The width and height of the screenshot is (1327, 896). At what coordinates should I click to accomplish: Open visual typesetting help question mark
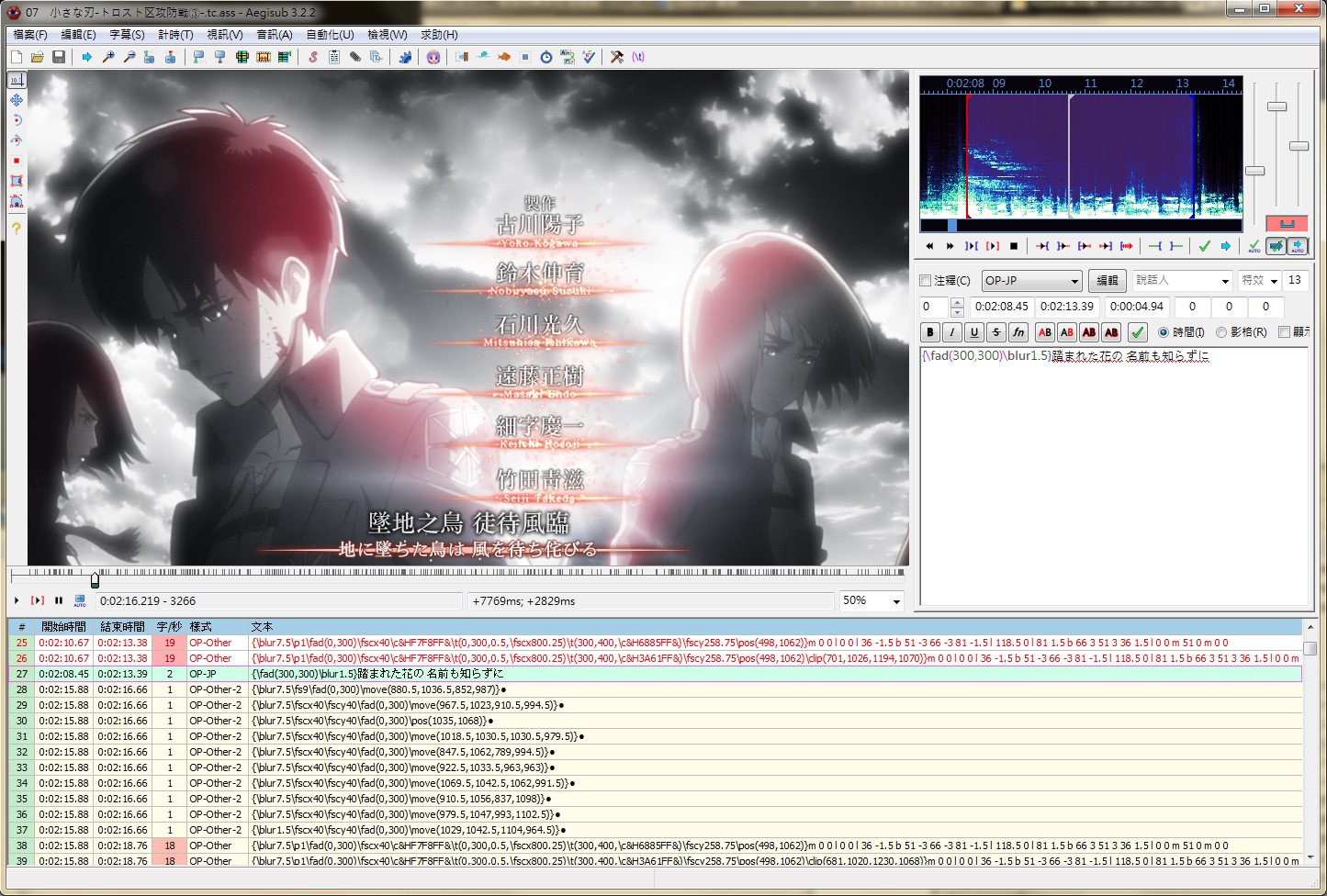click(x=17, y=228)
